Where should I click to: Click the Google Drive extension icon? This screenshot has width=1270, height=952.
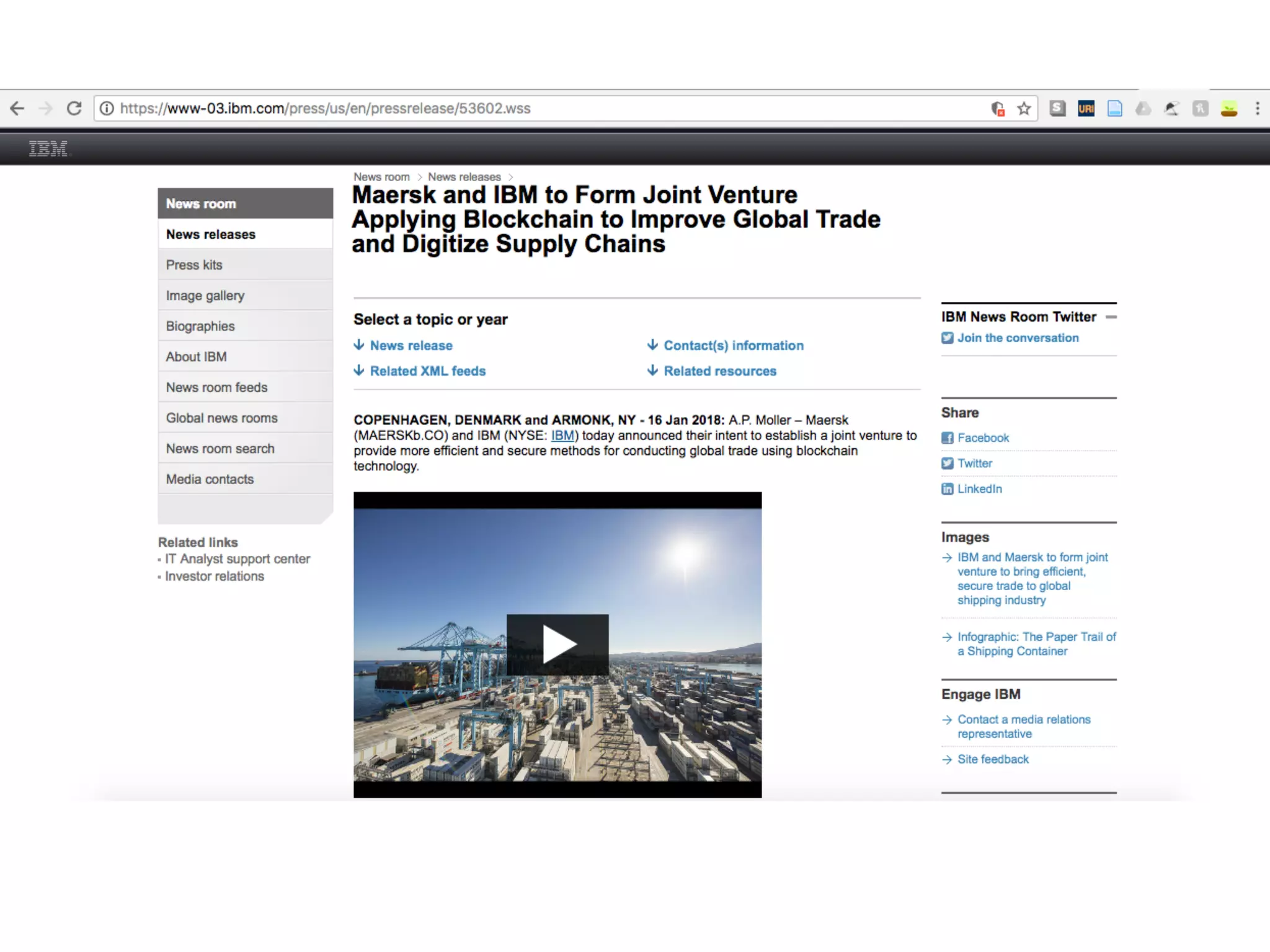[x=1143, y=109]
